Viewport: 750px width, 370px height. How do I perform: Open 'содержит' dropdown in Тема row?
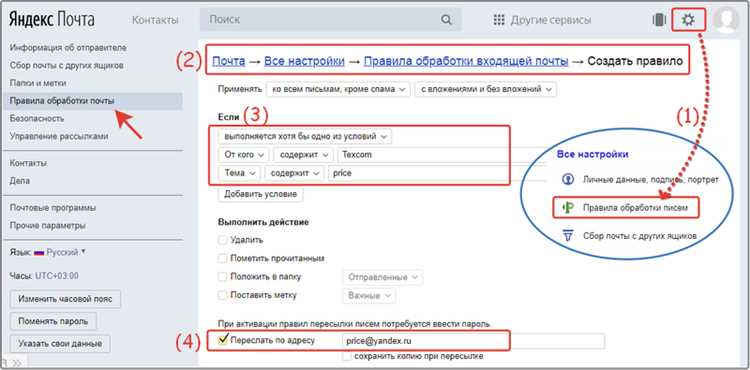click(294, 173)
